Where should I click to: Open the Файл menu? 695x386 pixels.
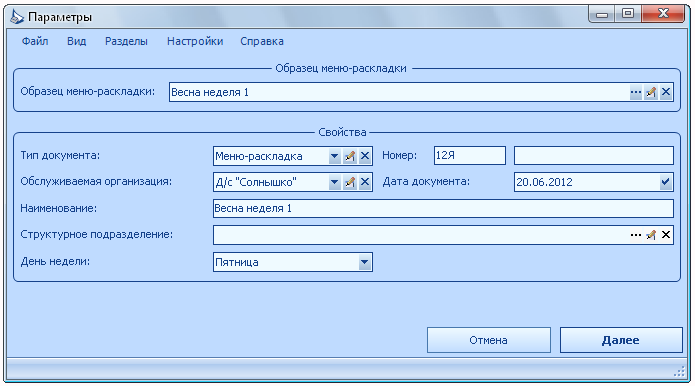pos(35,41)
